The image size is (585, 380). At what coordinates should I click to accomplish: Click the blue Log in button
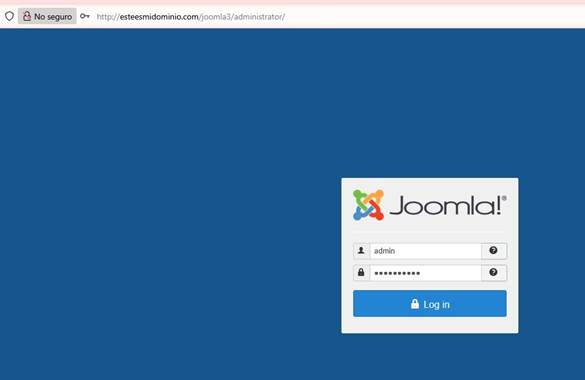pos(430,304)
